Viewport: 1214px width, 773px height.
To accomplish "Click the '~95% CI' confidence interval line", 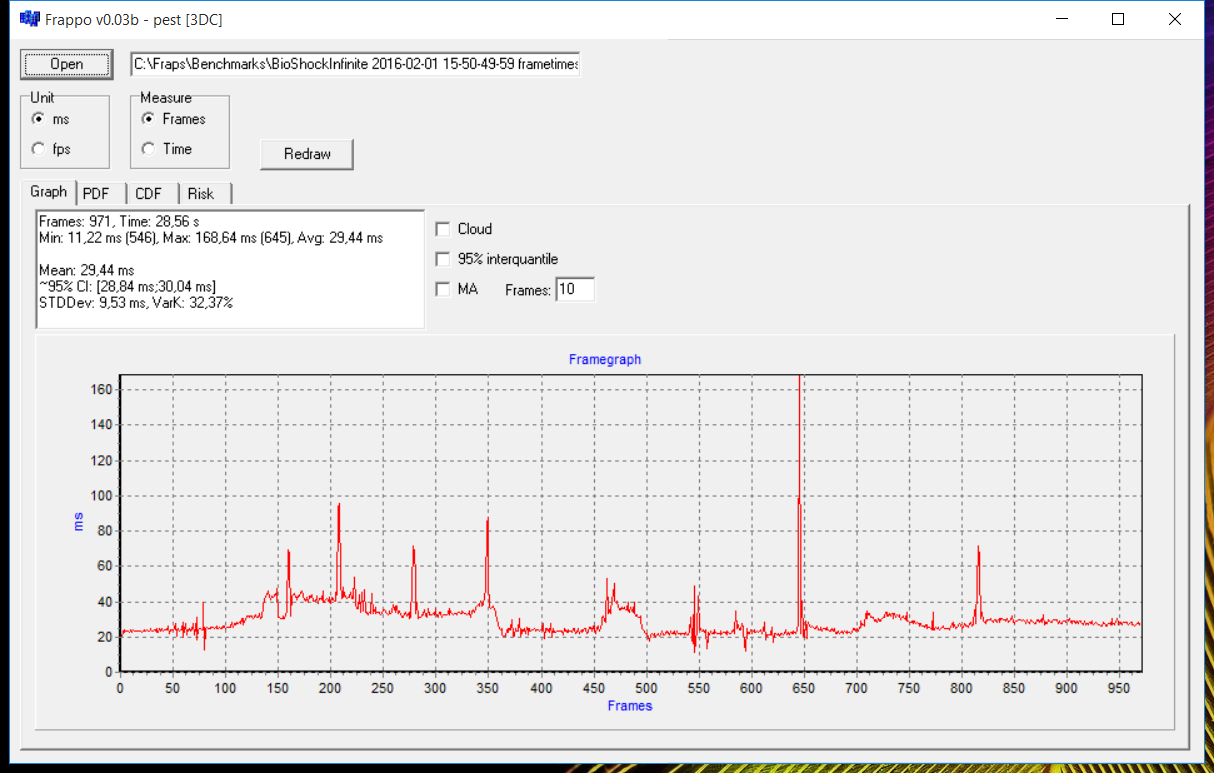I will 127,286.
